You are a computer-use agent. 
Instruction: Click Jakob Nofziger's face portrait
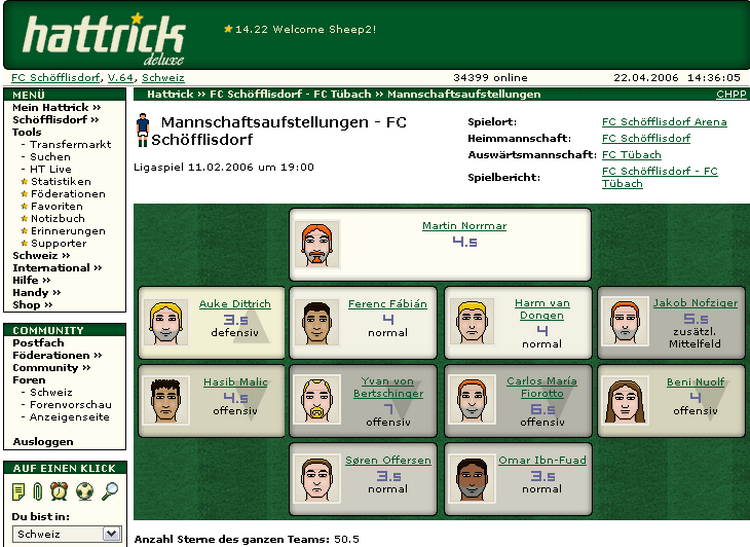(625, 321)
